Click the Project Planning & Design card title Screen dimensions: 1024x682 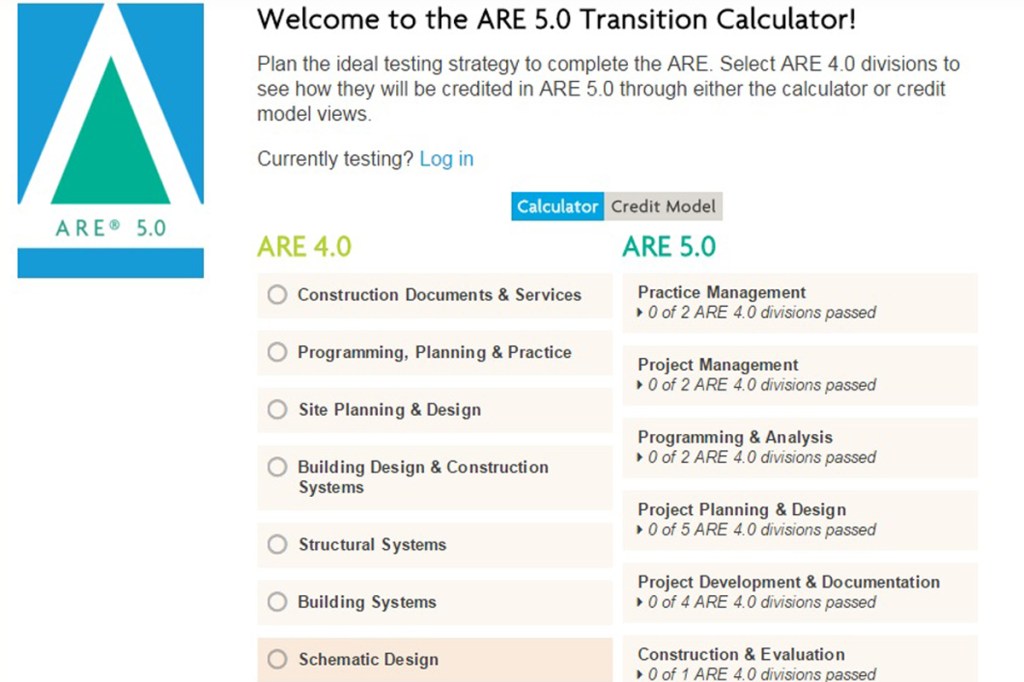pos(741,510)
